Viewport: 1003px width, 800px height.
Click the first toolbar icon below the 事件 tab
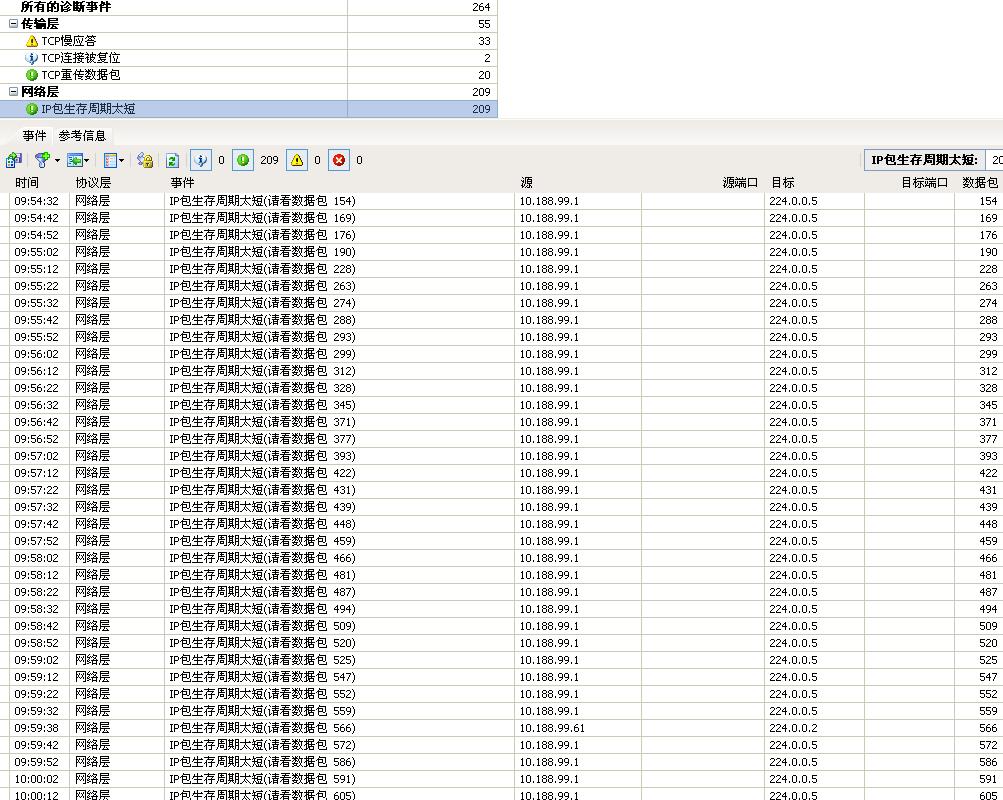(x=14, y=160)
